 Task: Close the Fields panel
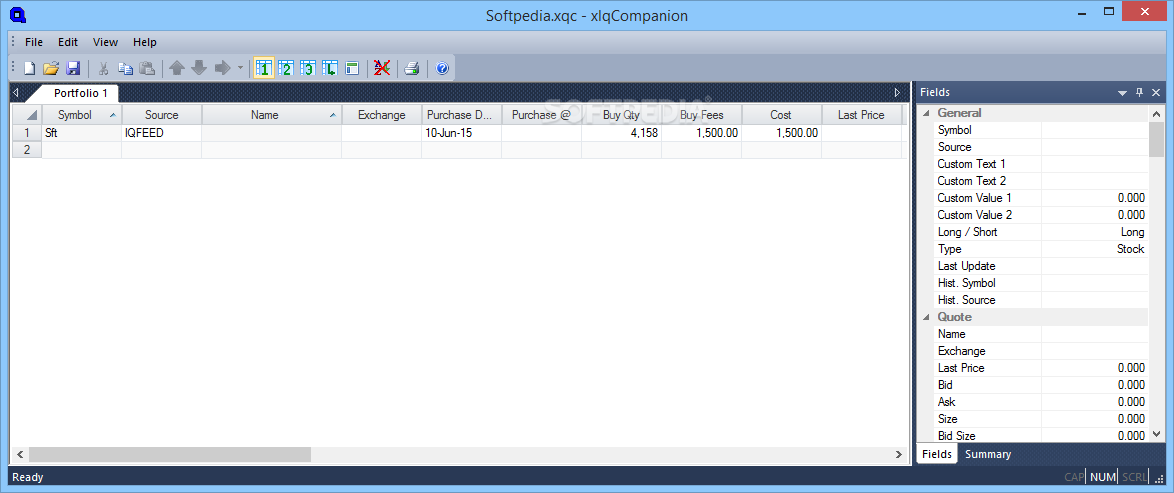point(1156,93)
